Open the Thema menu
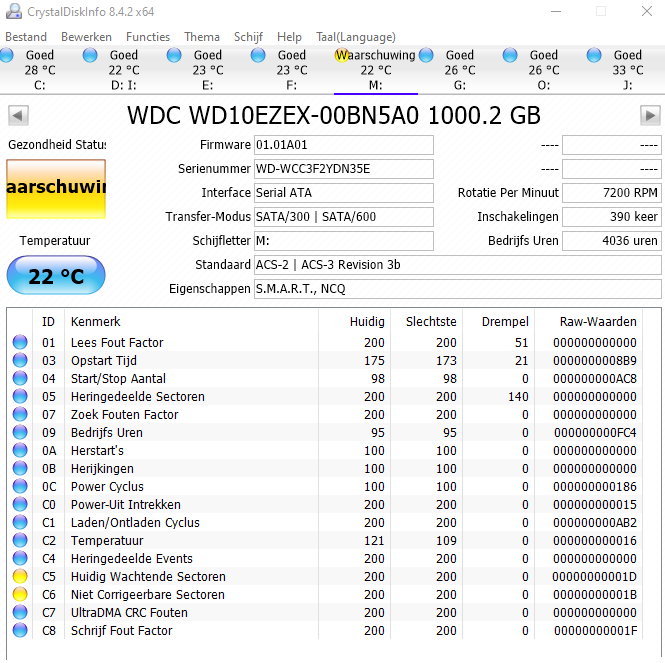The width and height of the screenshot is (665, 663). click(202, 37)
